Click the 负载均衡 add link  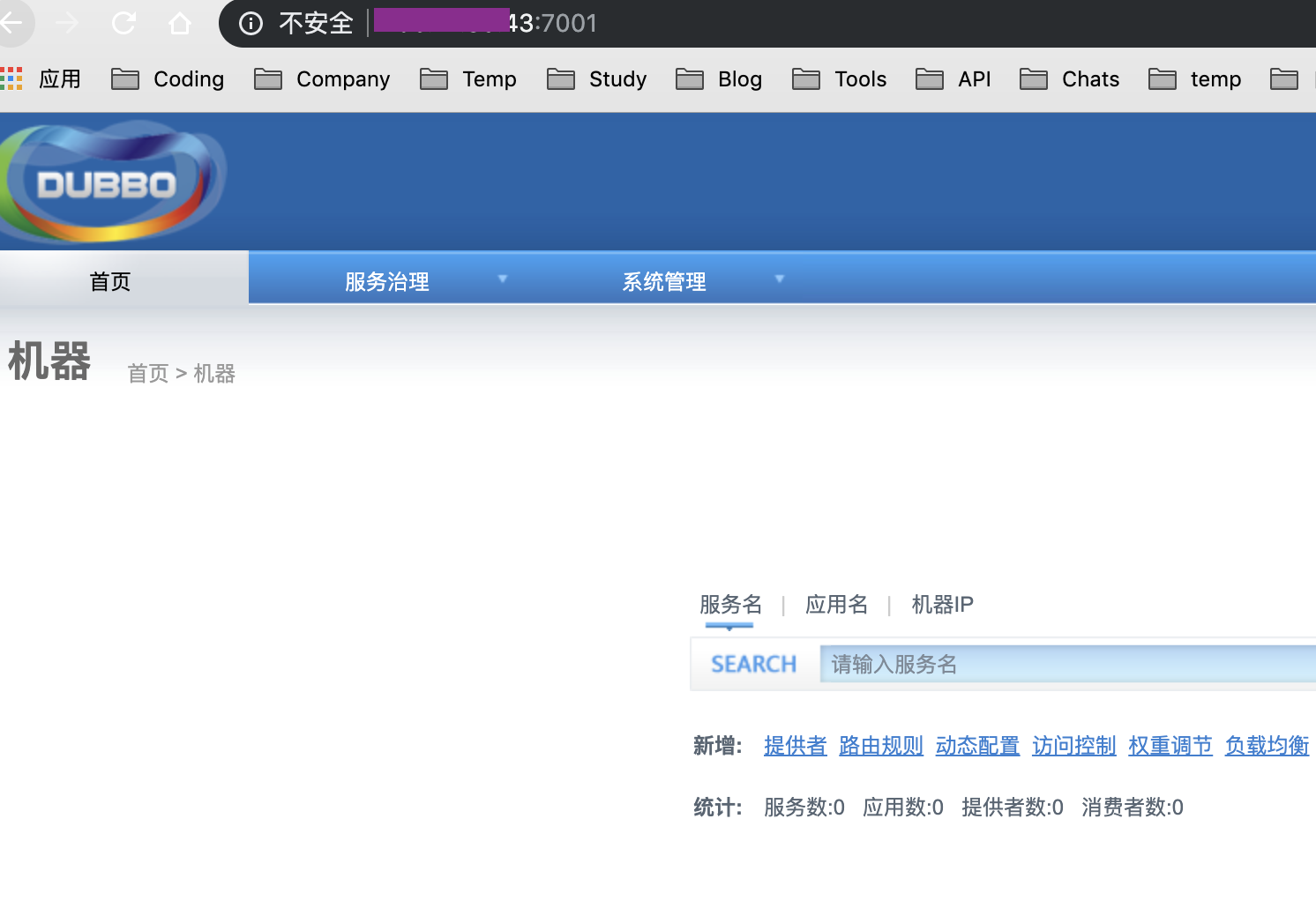[1267, 746]
